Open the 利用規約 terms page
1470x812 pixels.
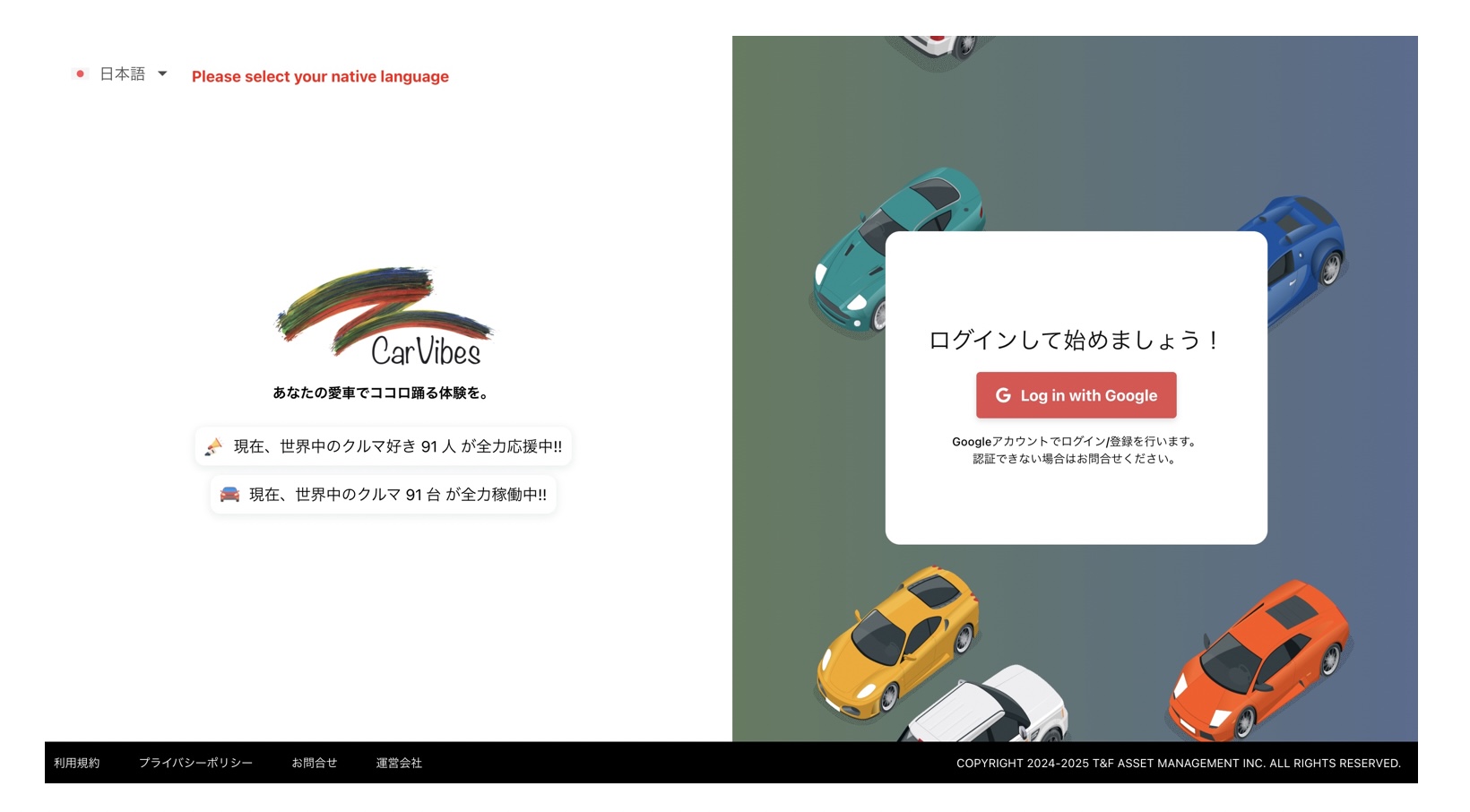(x=76, y=764)
